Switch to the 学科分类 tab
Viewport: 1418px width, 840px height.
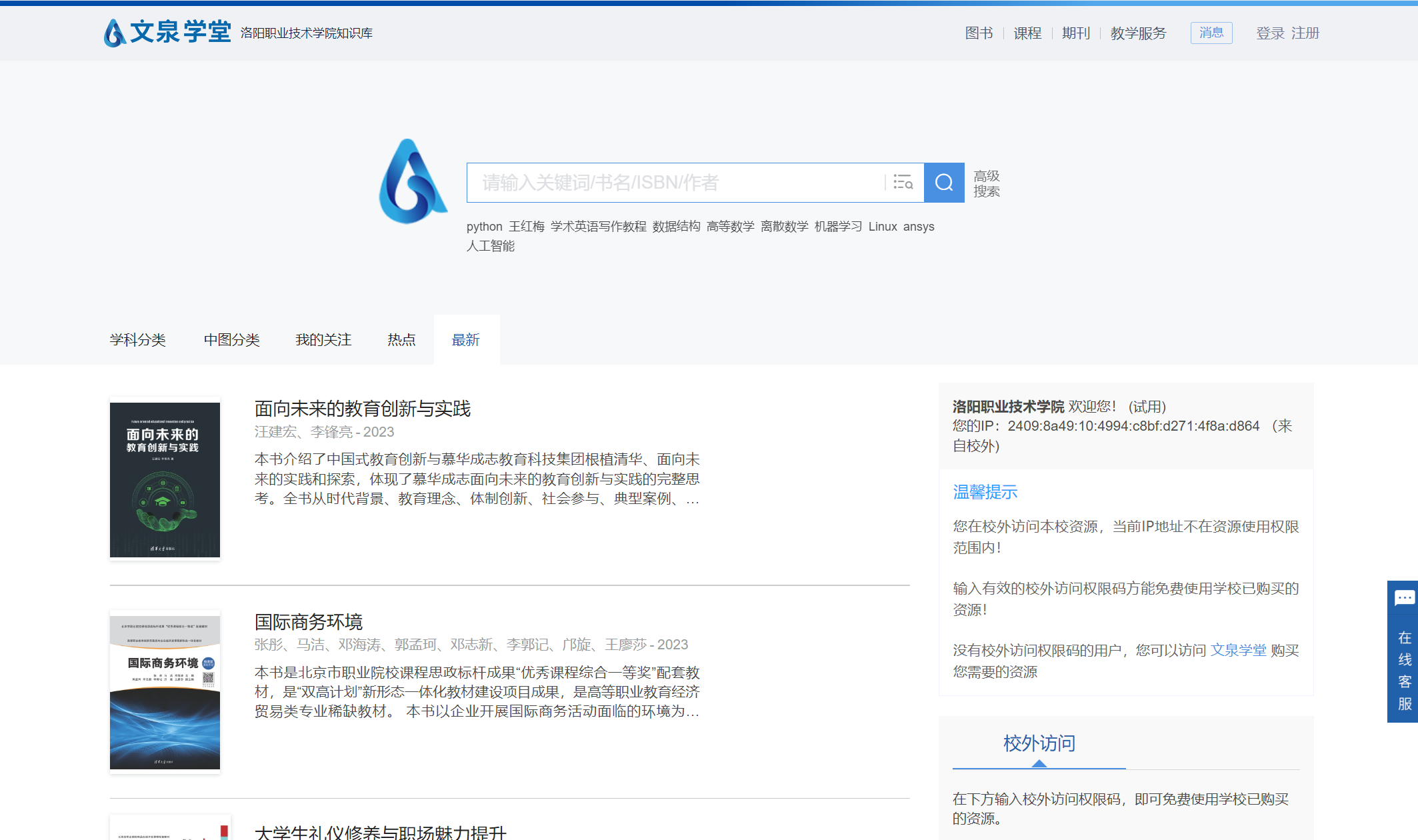(137, 340)
